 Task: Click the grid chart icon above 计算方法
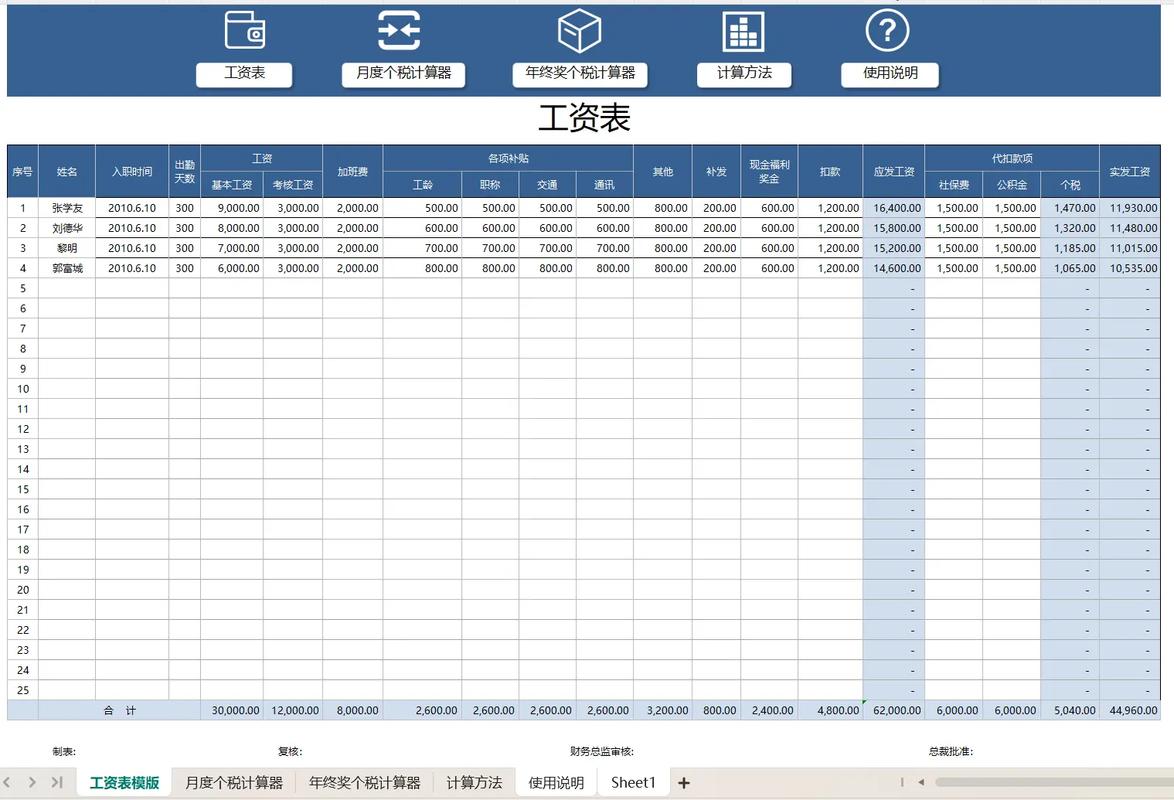coord(743,31)
